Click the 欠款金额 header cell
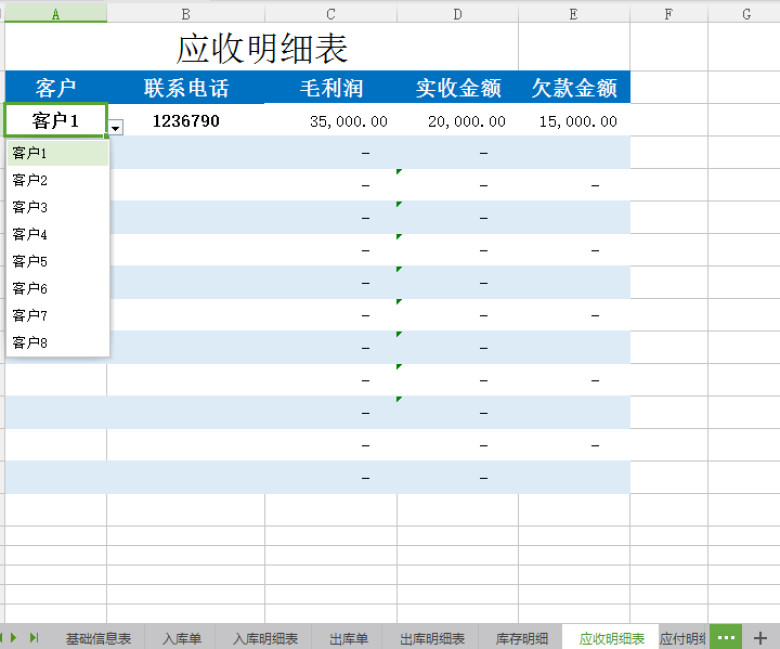The height and width of the screenshot is (649, 780). [x=574, y=88]
